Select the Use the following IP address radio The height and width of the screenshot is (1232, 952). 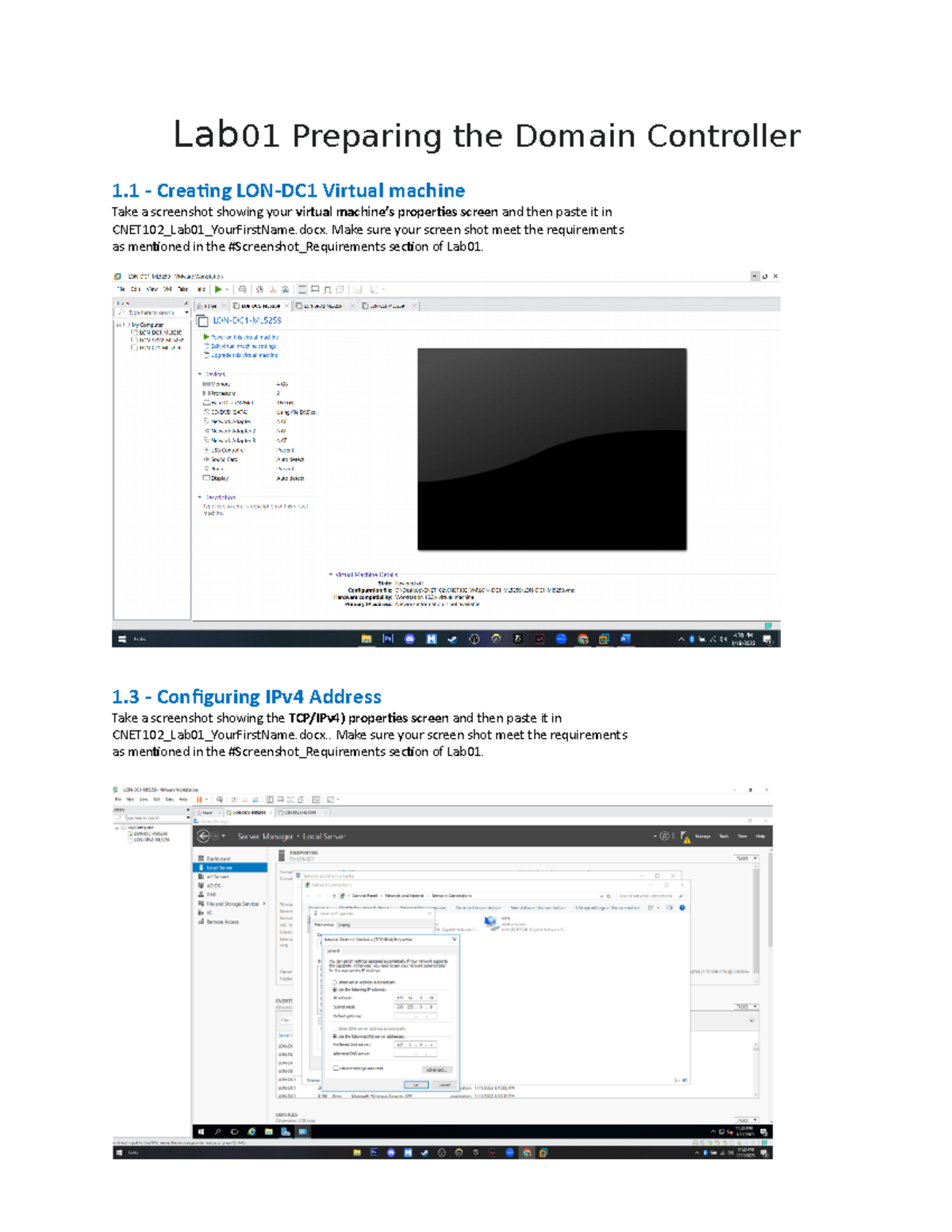tap(334, 989)
